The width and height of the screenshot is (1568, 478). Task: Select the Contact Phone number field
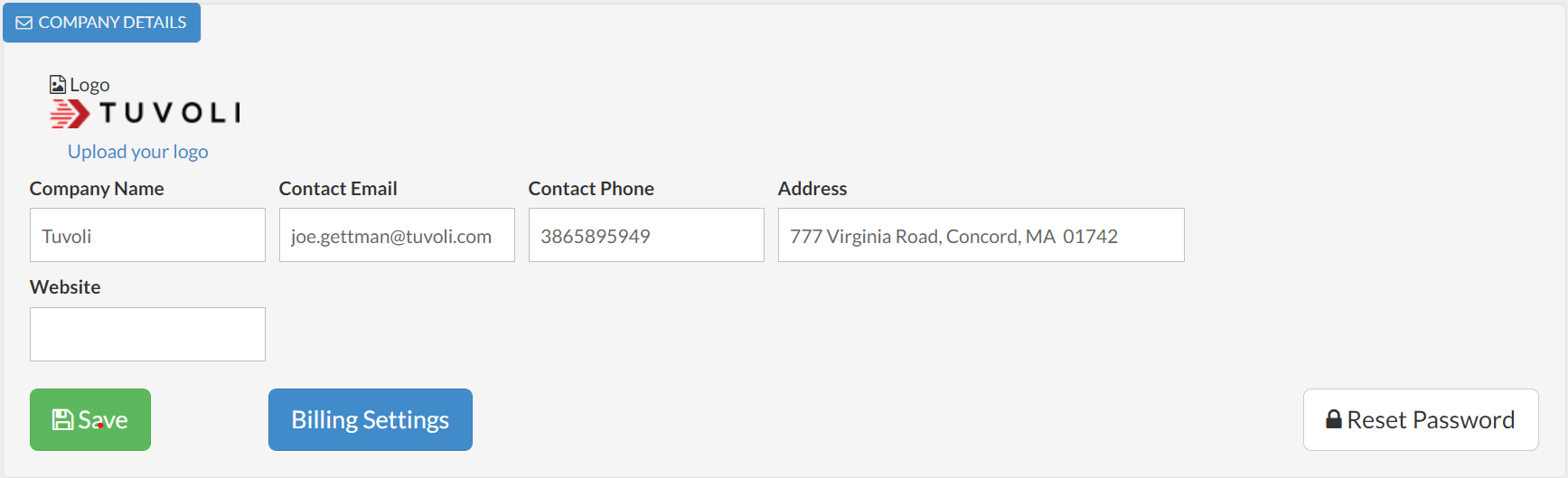646,236
